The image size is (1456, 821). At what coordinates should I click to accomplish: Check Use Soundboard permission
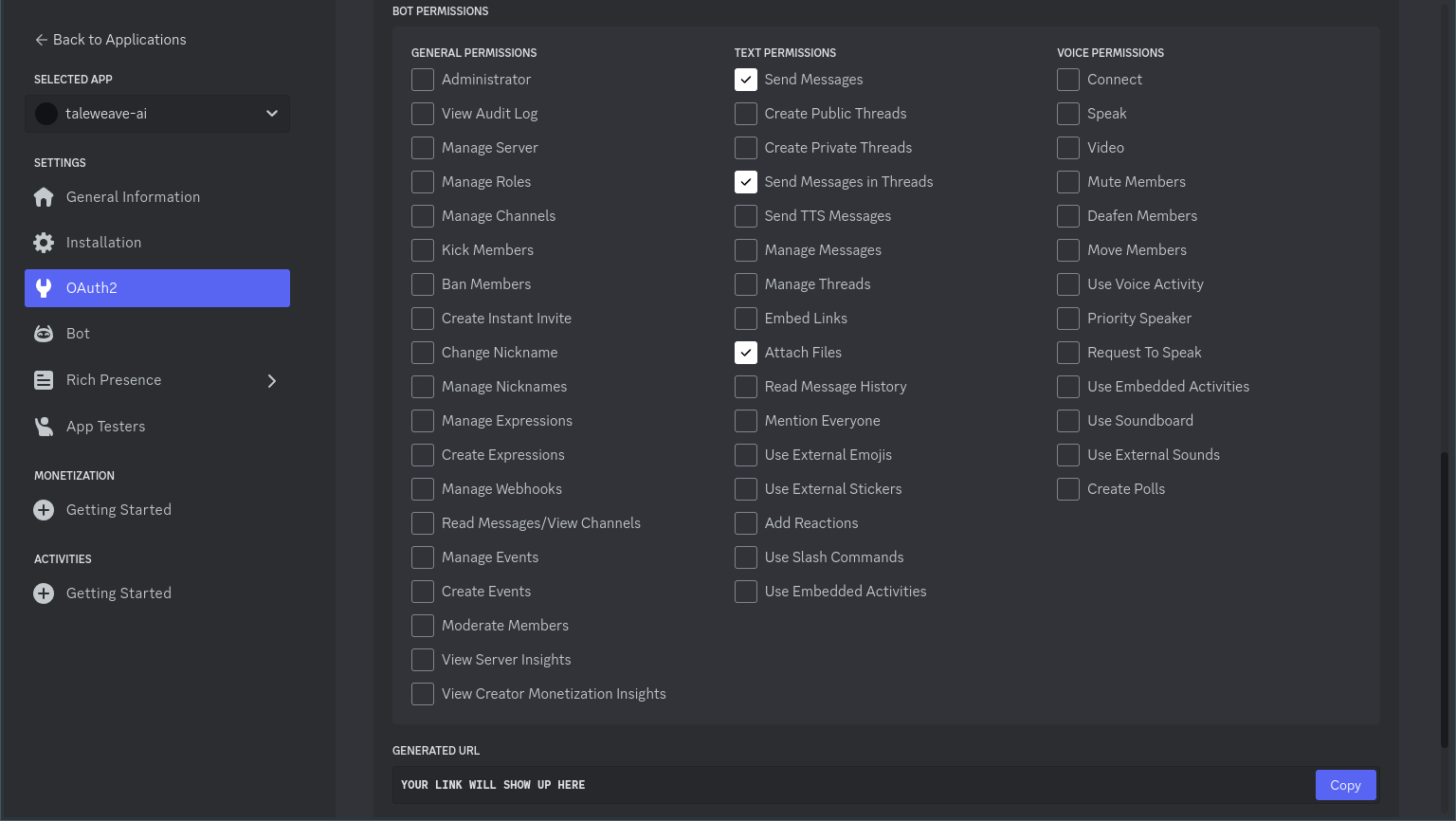click(1068, 421)
